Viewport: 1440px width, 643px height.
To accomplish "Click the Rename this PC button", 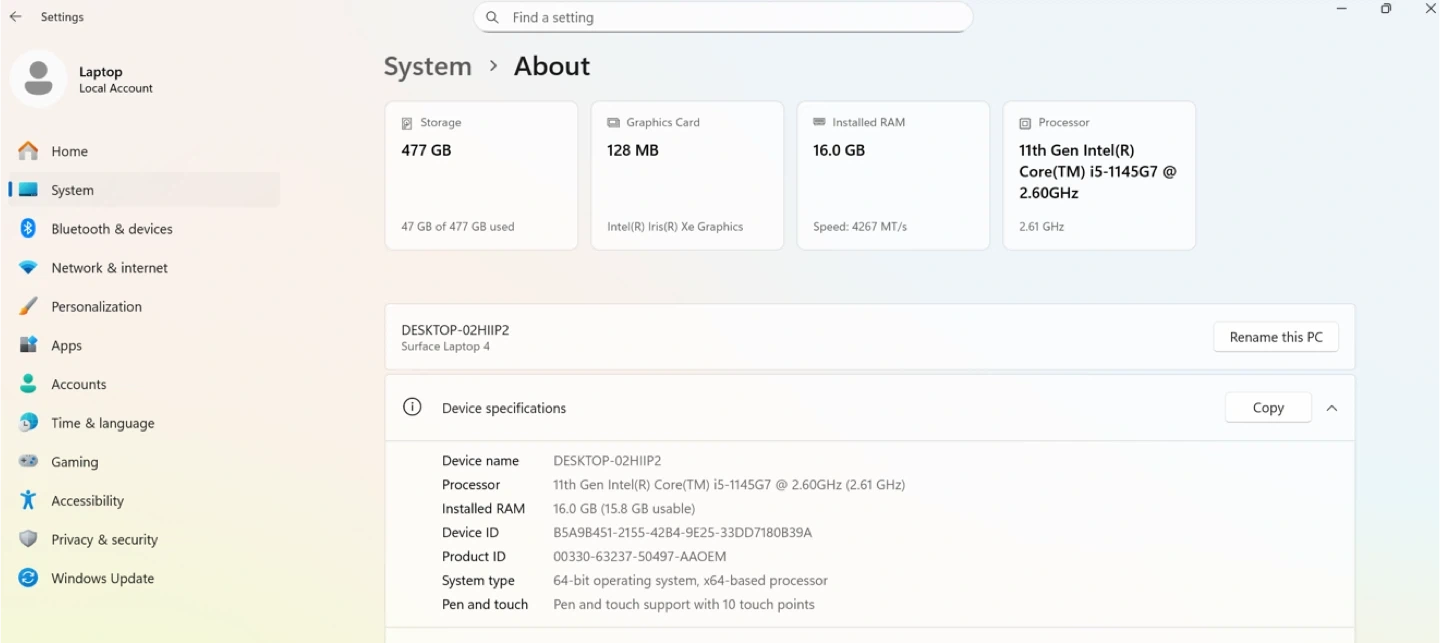I will point(1275,337).
